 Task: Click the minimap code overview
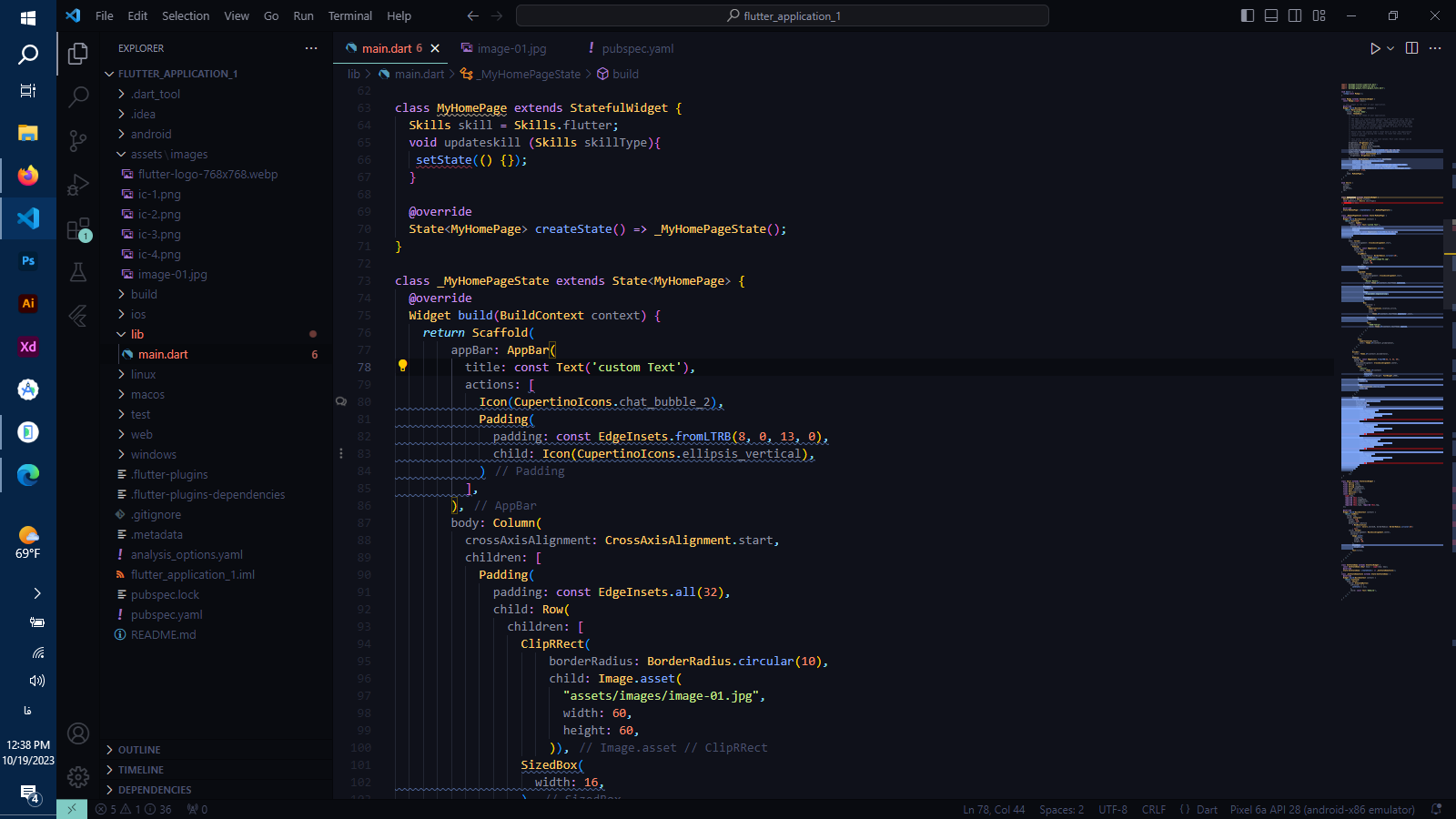(1392, 341)
